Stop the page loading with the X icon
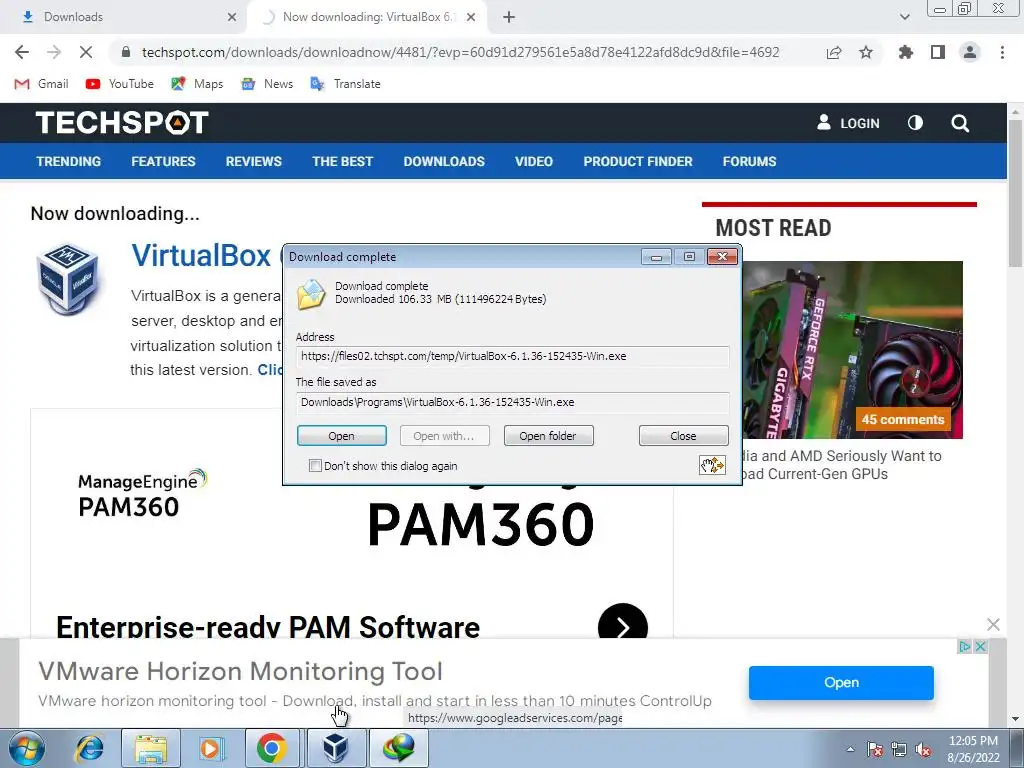 coord(86,52)
